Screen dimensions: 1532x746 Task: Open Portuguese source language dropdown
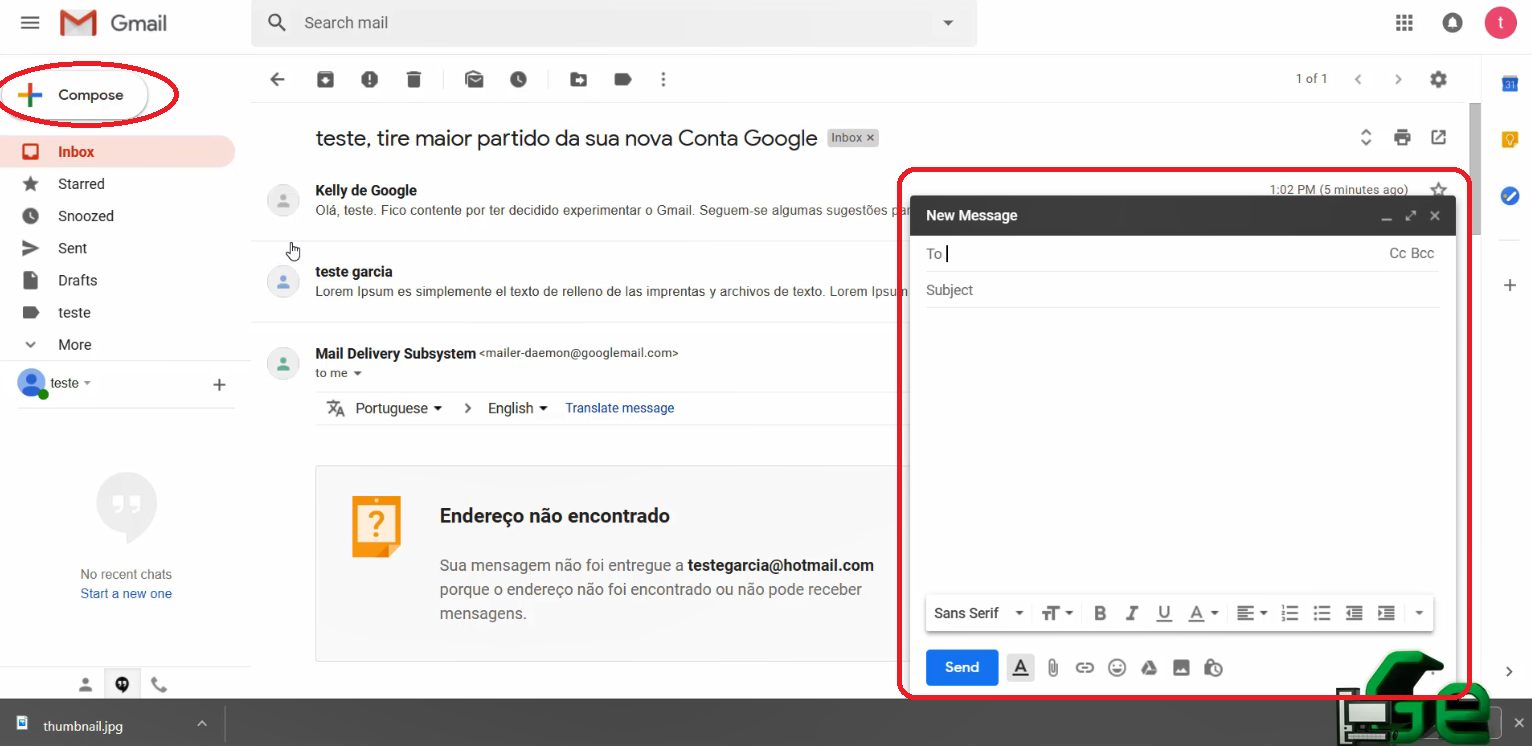[x=399, y=408]
